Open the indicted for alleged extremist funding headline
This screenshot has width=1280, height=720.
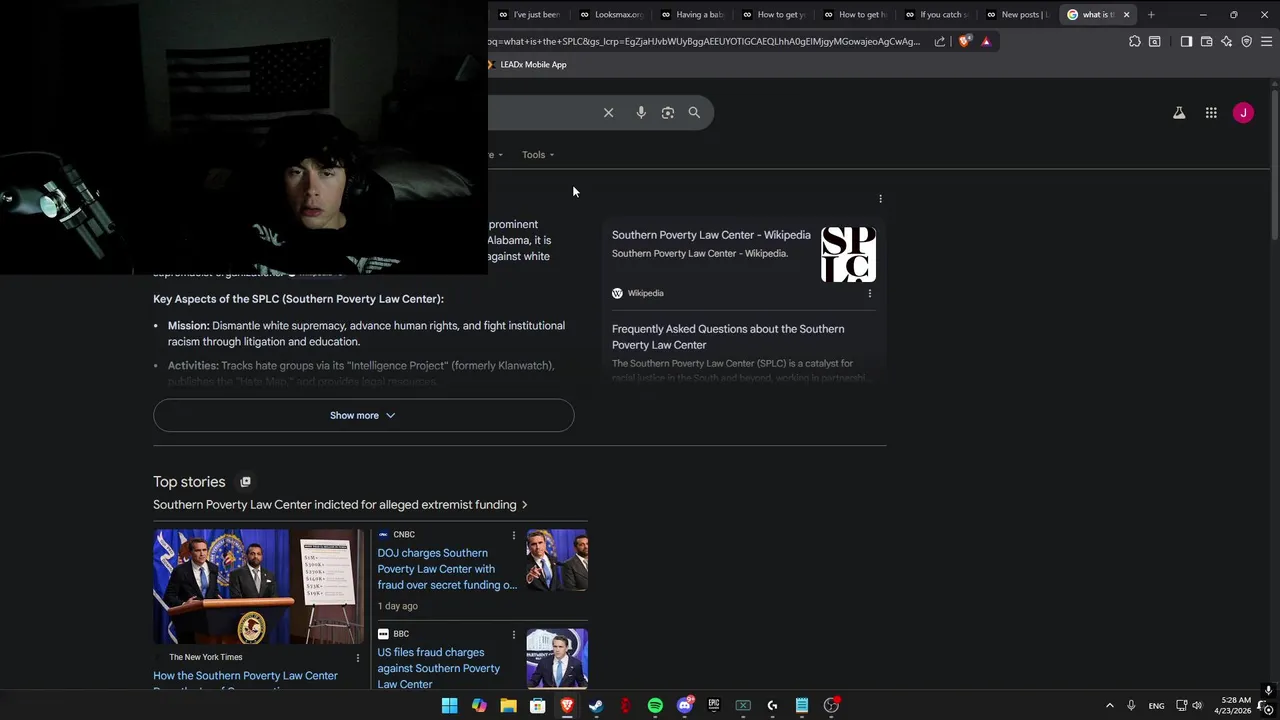[340, 505]
